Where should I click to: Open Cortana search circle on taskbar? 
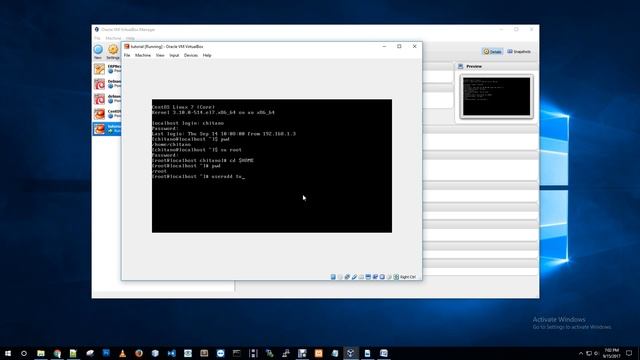click(x=24, y=353)
